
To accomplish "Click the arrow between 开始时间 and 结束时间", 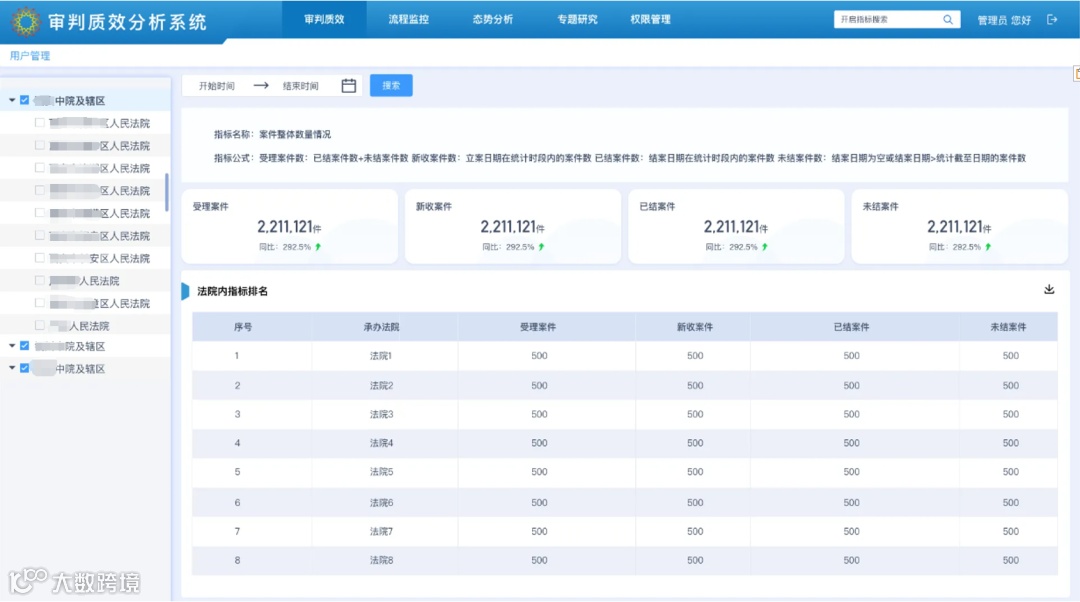I will pyautogui.click(x=261, y=85).
